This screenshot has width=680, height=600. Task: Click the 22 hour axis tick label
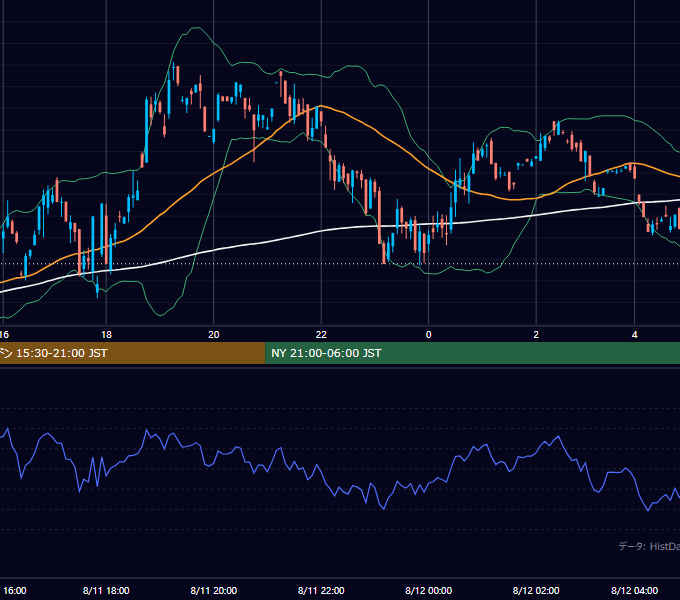321,335
